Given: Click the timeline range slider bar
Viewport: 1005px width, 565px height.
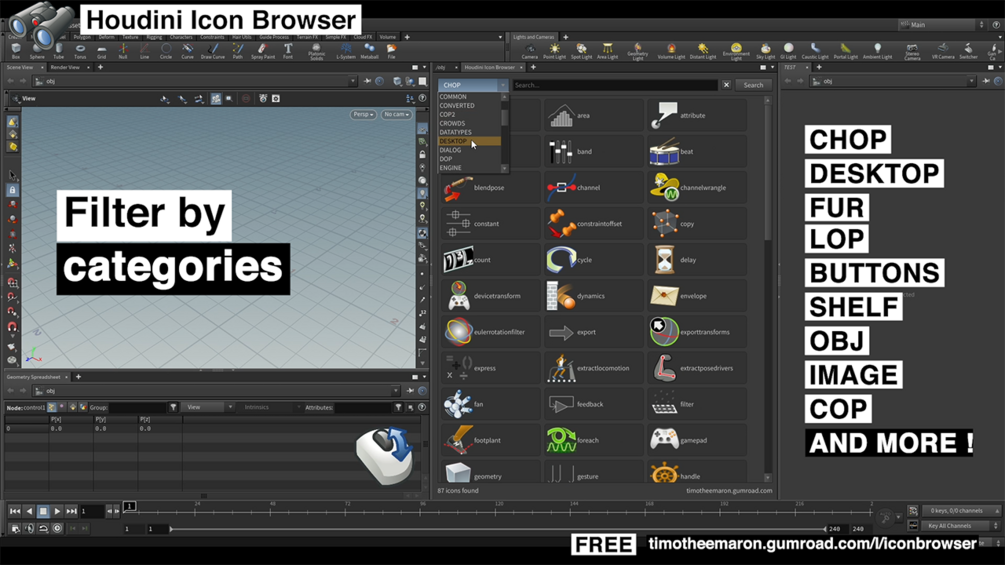Looking at the screenshot, I should (497, 529).
